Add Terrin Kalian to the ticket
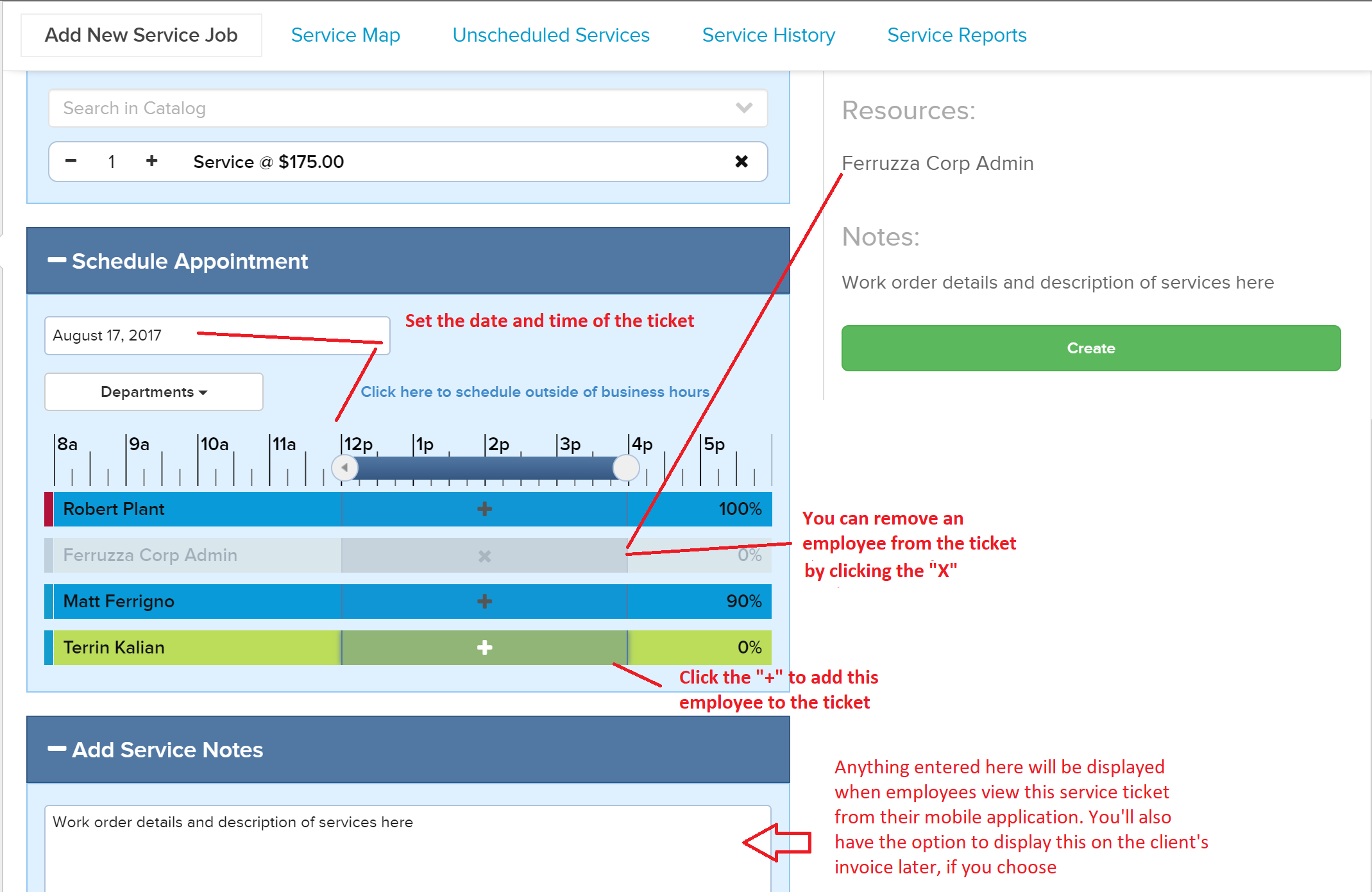The width and height of the screenshot is (1372, 892). [484, 648]
